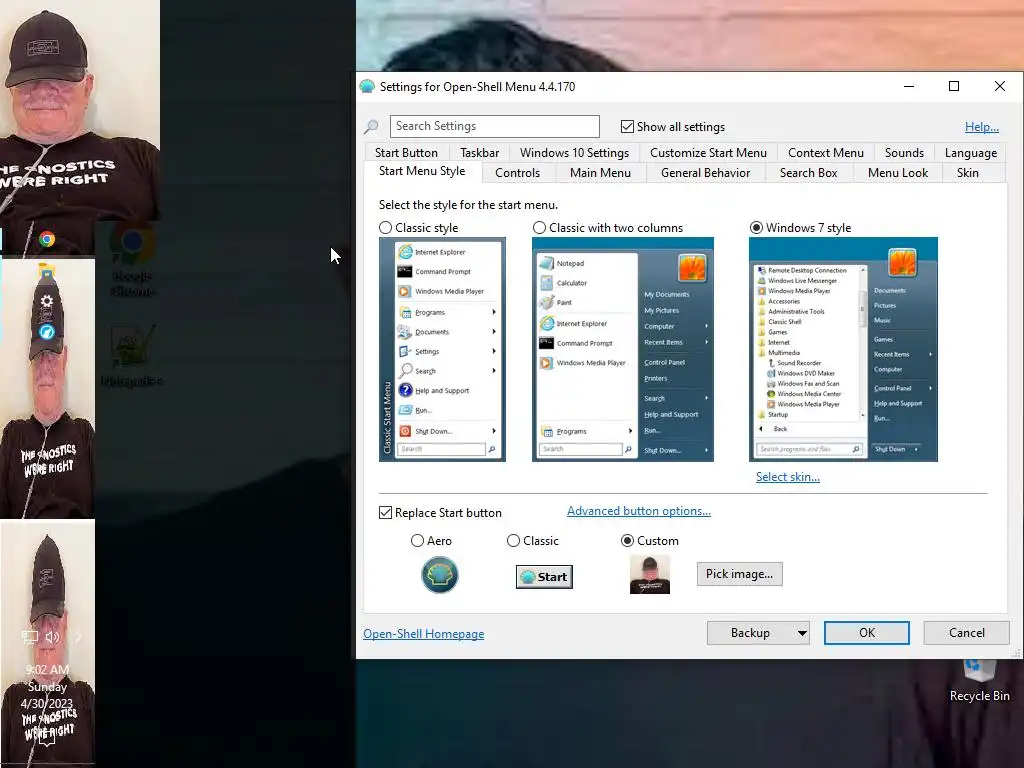
Task: Click the volume speaker tray icon
Action: (x=53, y=637)
